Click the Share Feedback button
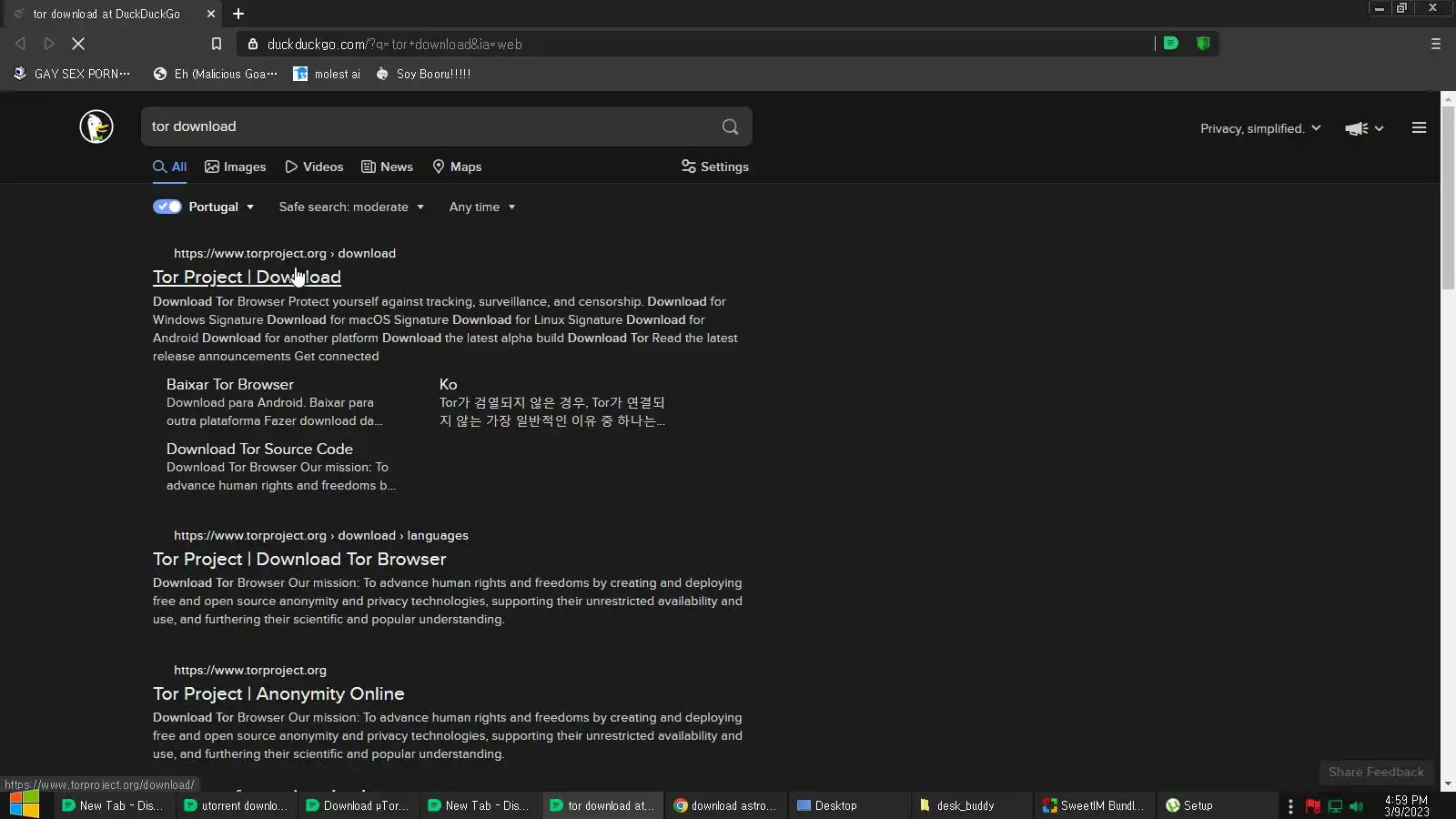 click(1376, 773)
